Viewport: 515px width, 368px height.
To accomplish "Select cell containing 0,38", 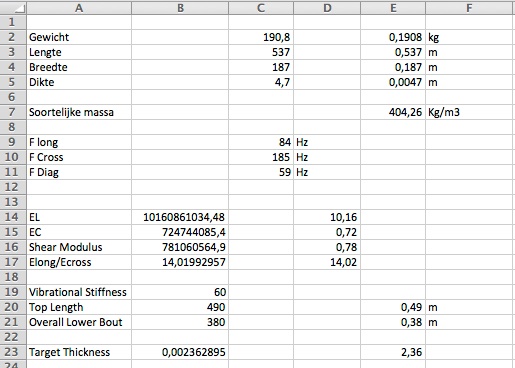I will pyautogui.click(x=393, y=322).
